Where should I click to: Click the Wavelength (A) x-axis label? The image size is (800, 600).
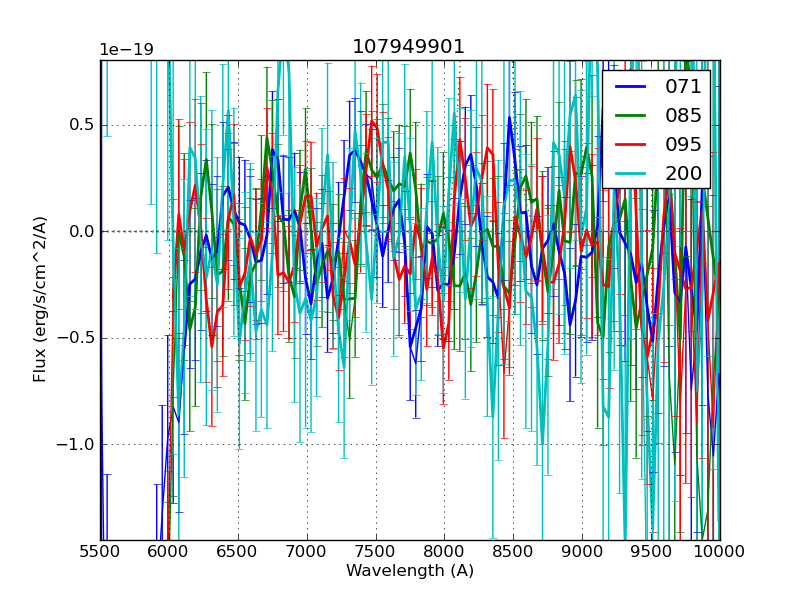[x=410, y=571]
